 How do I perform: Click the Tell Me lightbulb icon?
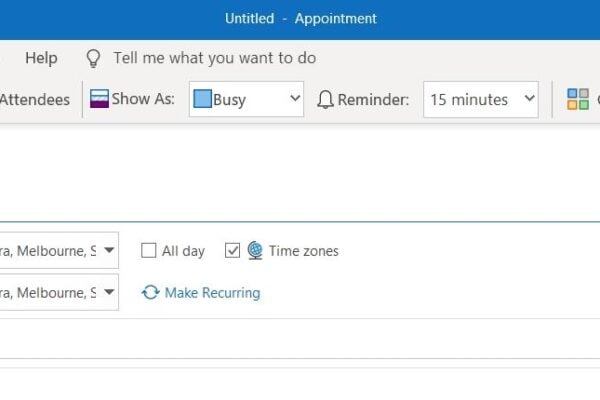point(94,58)
